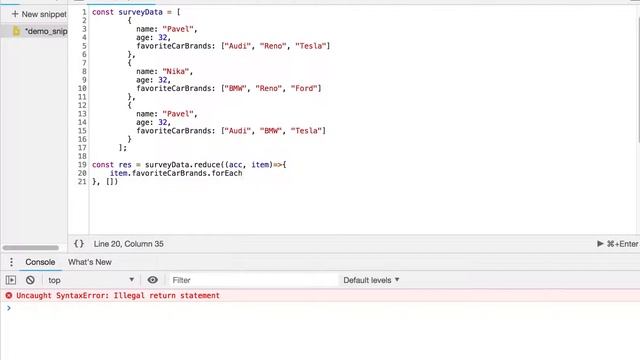Screen dimensions: 640x360
Task: Click the console prompt chevron
Action: click(9, 308)
